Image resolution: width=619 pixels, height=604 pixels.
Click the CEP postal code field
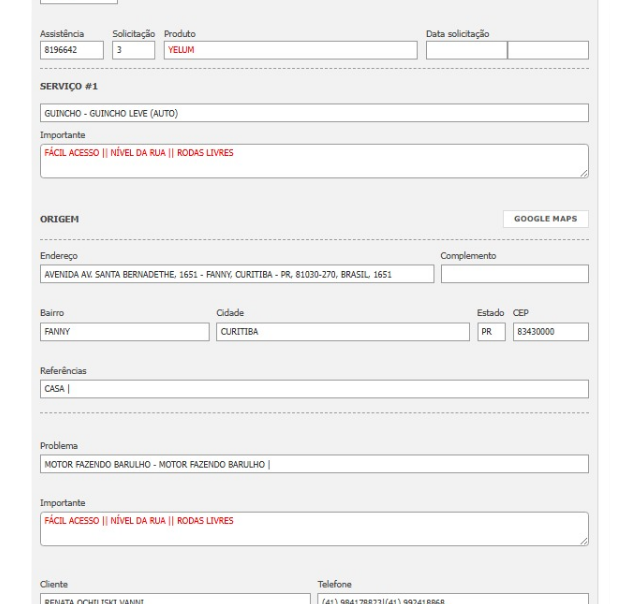(x=550, y=332)
